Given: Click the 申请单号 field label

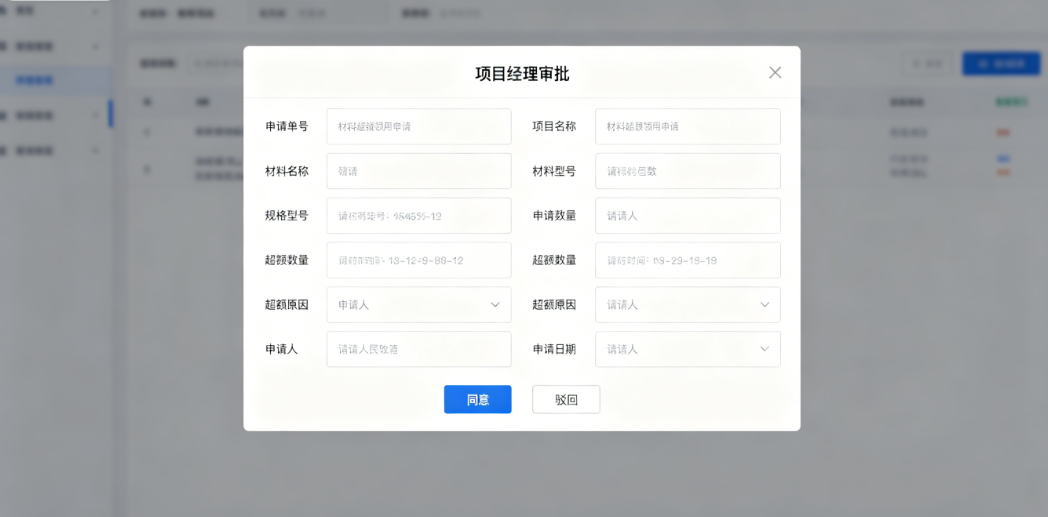Looking at the screenshot, I should (x=287, y=126).
